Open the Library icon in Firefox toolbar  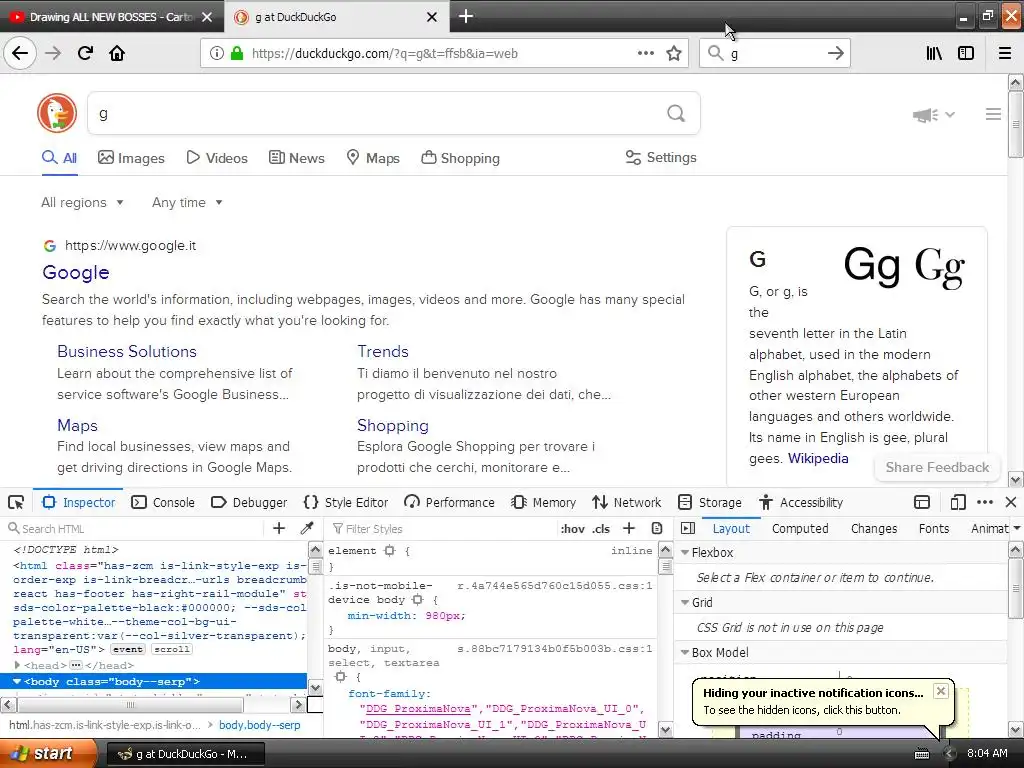coord(934,54)
